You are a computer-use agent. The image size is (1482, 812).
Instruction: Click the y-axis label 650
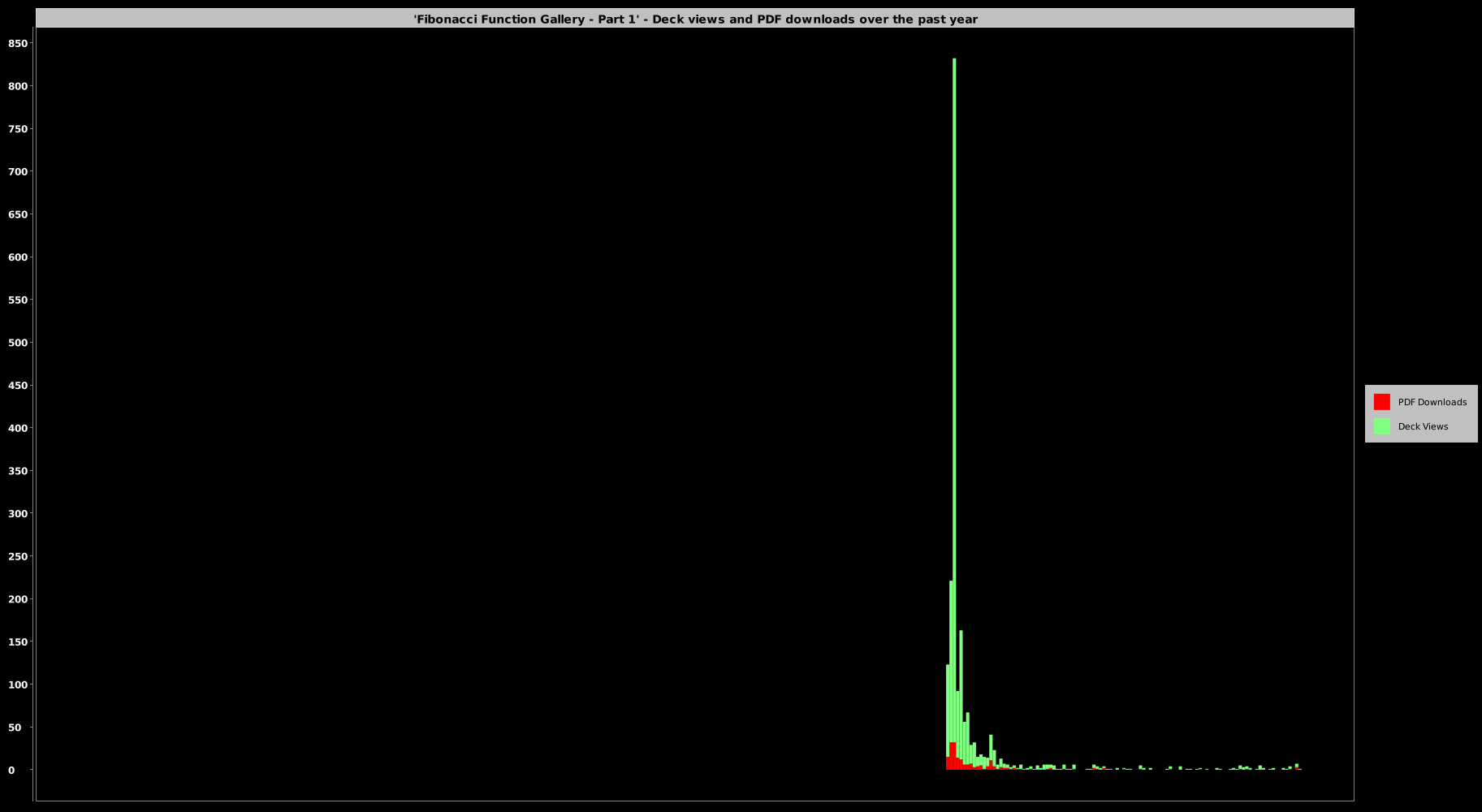[x=18, y=214]
